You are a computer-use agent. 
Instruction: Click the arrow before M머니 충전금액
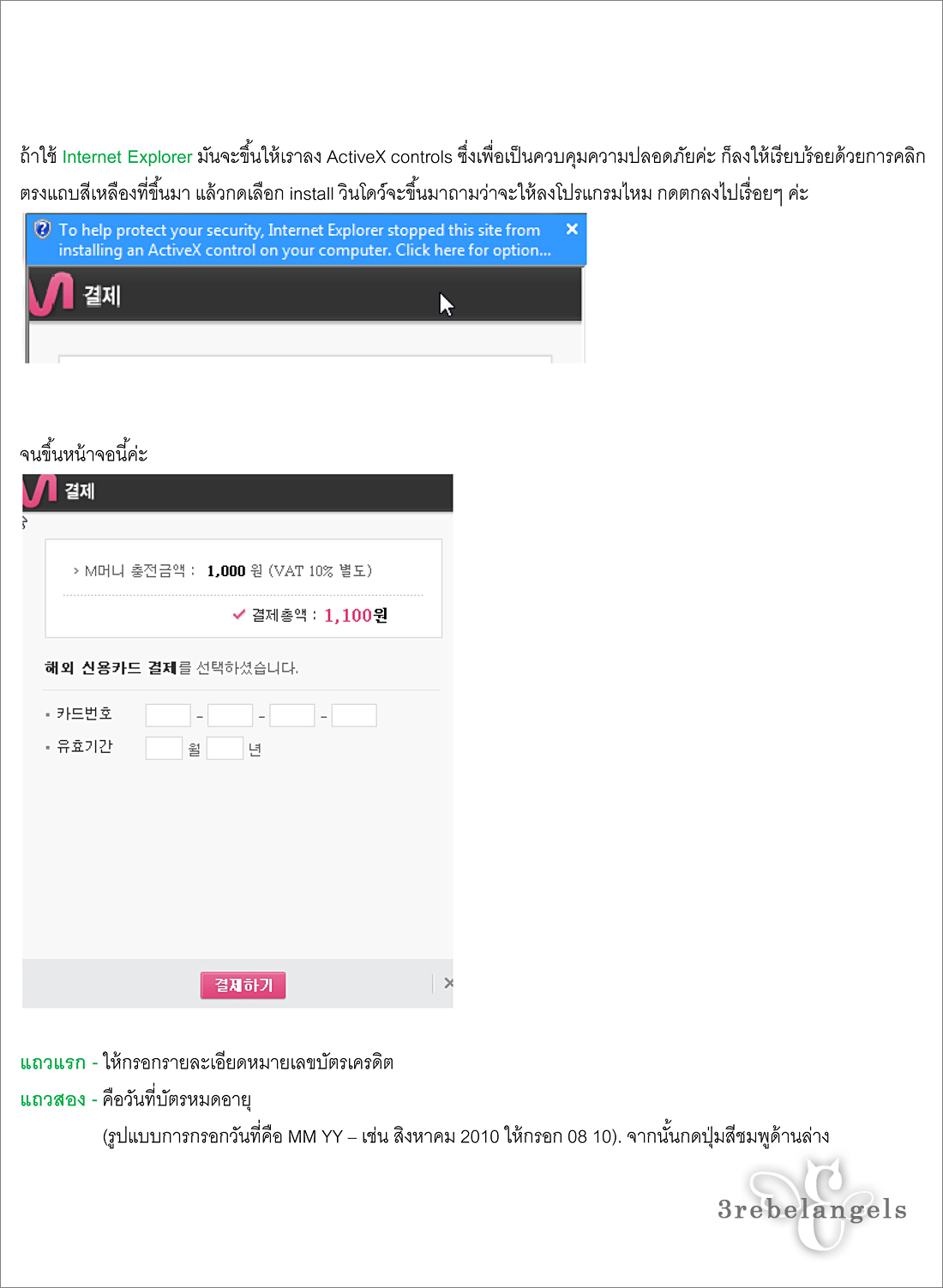coord(76,570)
